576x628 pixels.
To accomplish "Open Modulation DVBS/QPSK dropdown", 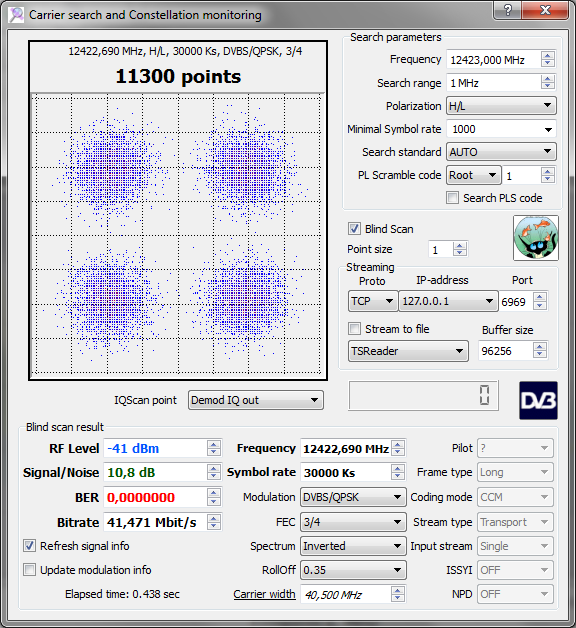I will 353,497.
